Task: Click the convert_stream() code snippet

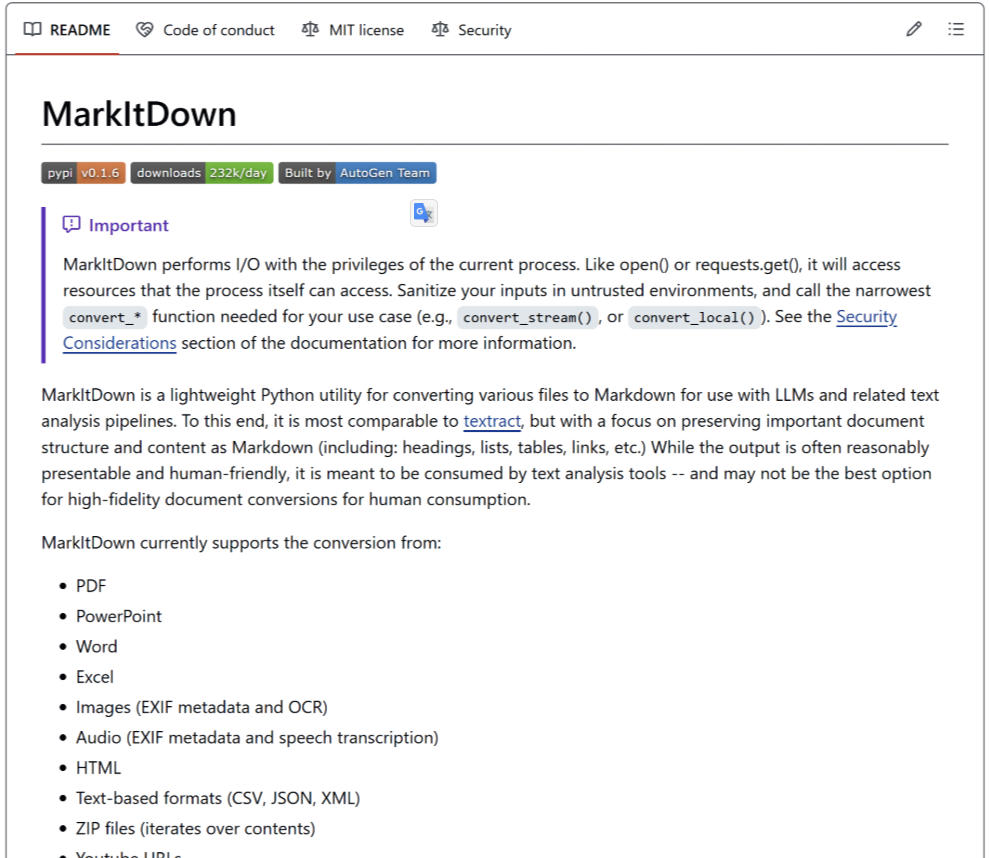Action: (527, 317)
